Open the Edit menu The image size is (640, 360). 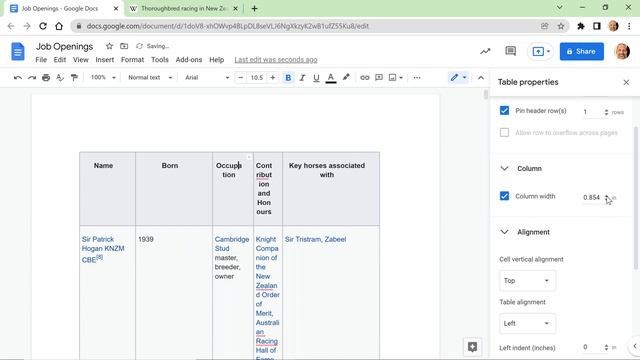60,60
